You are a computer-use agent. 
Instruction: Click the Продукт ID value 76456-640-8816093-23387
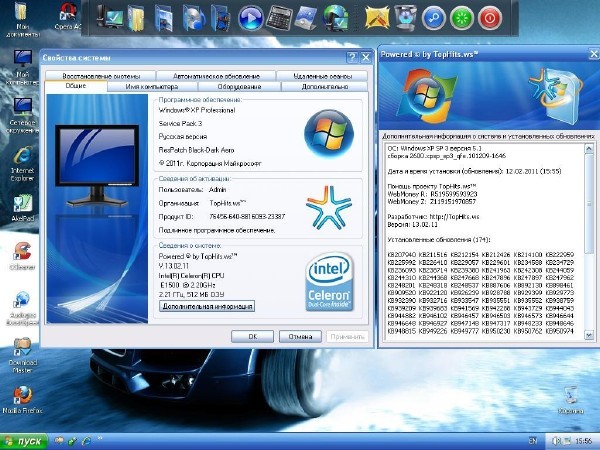247,217
